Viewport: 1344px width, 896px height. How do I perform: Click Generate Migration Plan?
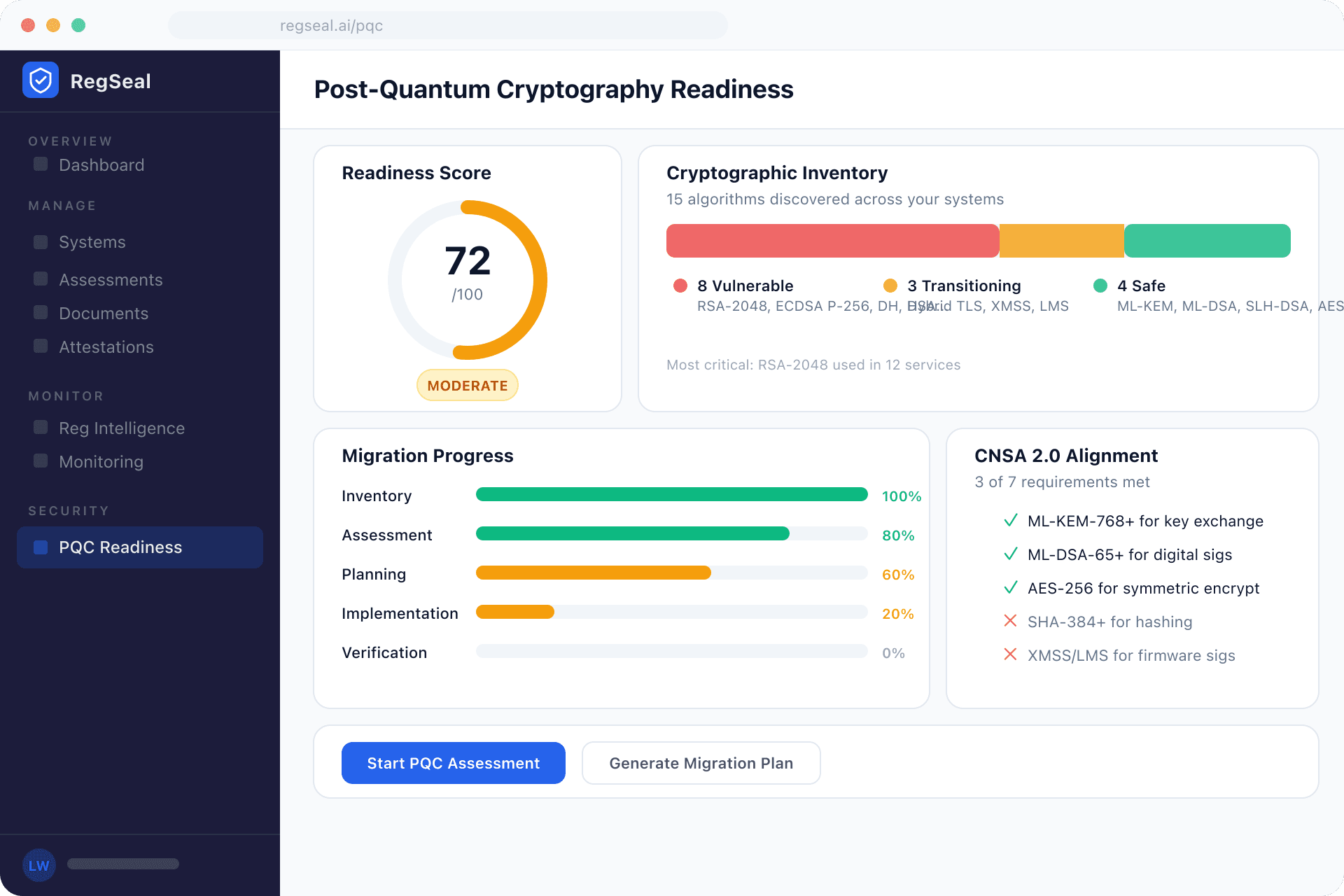[701, 762]
